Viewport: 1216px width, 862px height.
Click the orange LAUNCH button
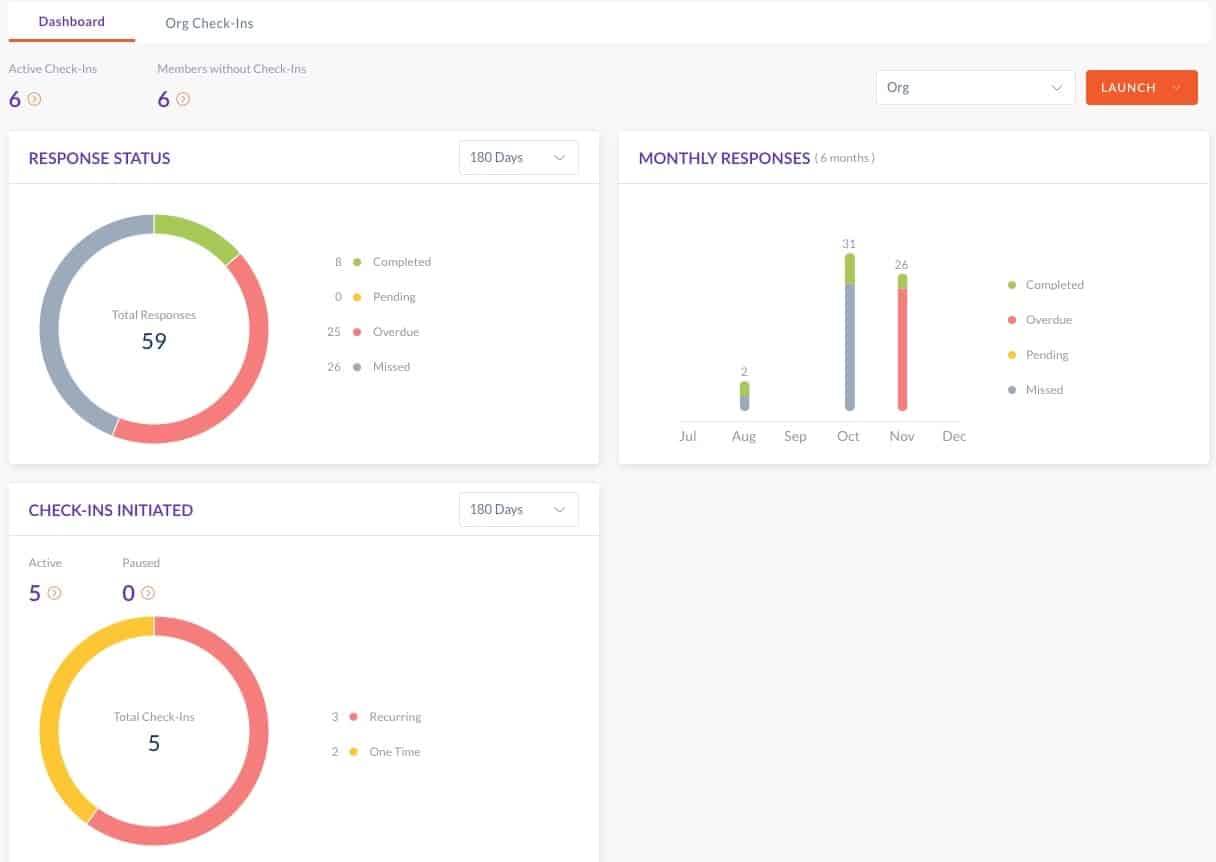click(1141, 87)
